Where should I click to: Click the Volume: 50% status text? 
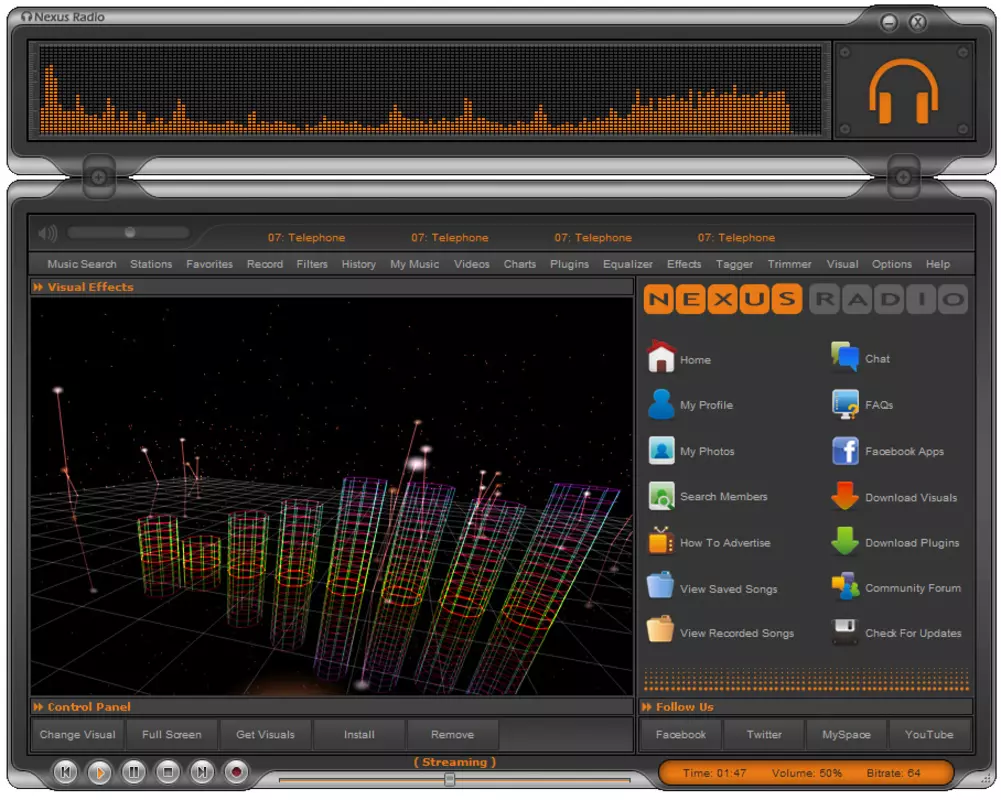[807, 773]
